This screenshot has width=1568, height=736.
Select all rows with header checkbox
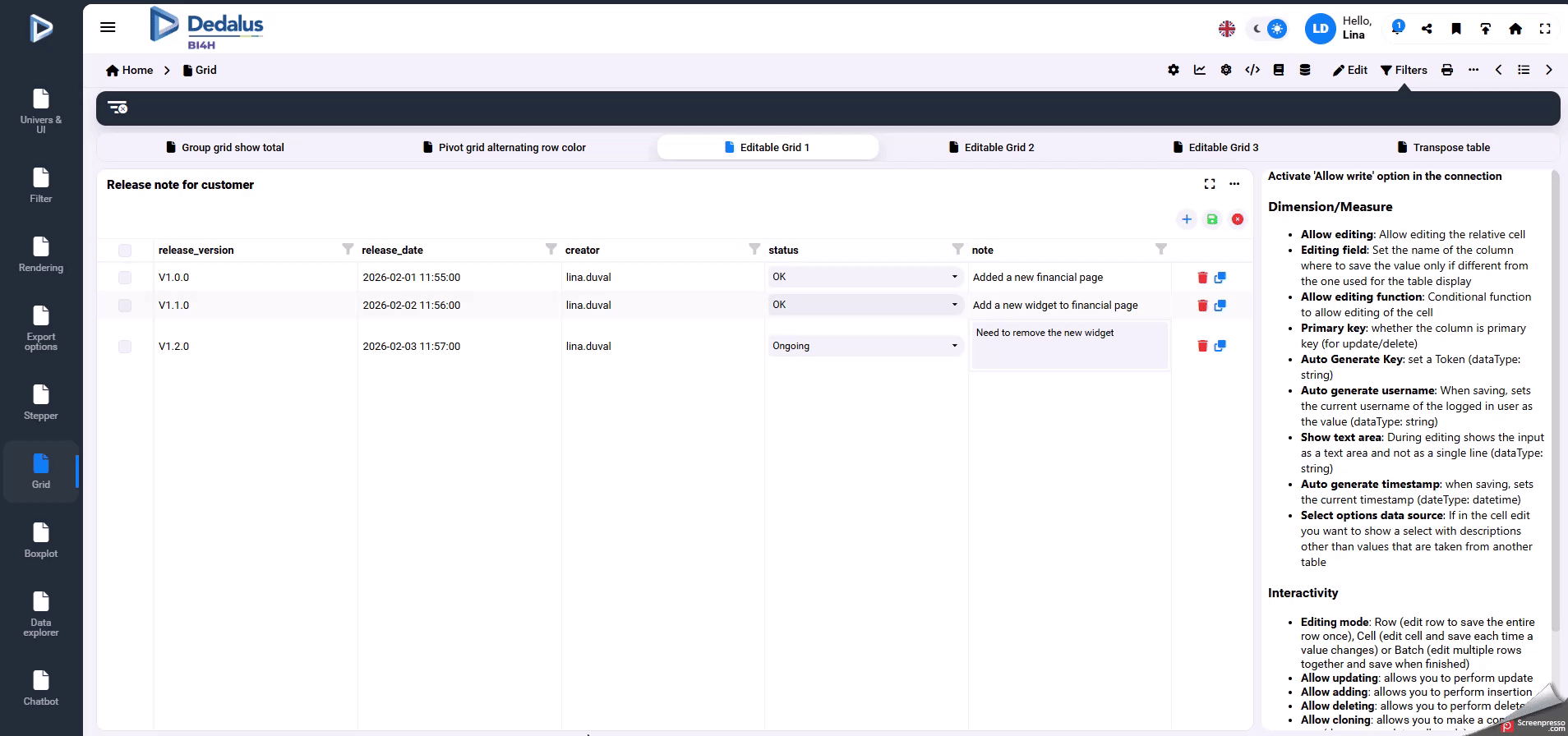[125, 251]
